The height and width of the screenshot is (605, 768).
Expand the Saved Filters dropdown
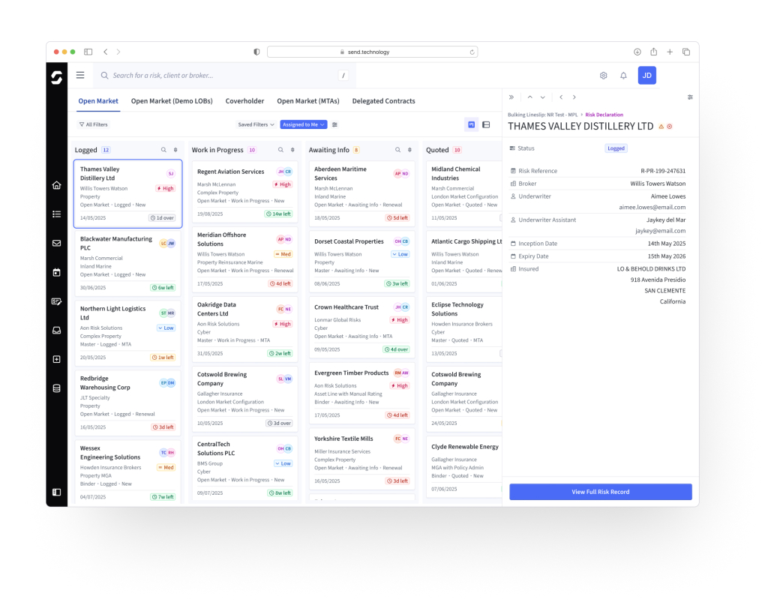(x=256, y=125)
